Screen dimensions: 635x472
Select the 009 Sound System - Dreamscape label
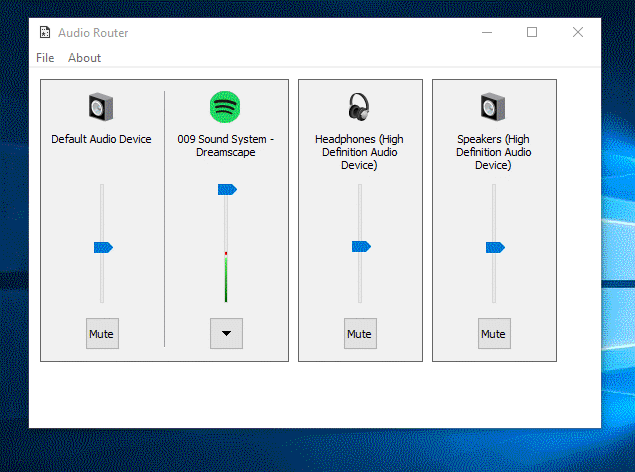pyautogui.click(x=225, y=146)
